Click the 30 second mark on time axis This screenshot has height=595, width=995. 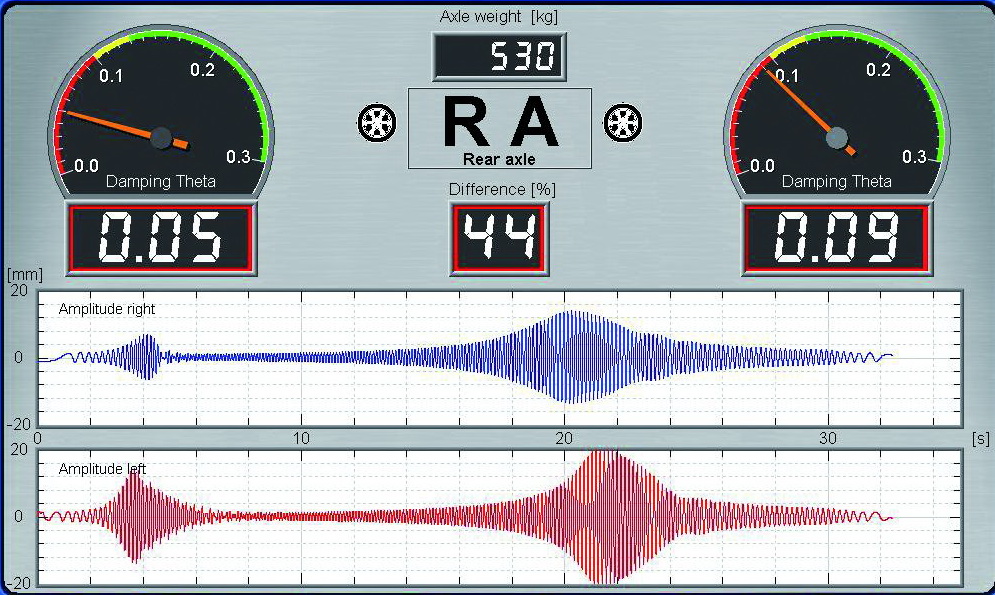(x=827, y=438)
